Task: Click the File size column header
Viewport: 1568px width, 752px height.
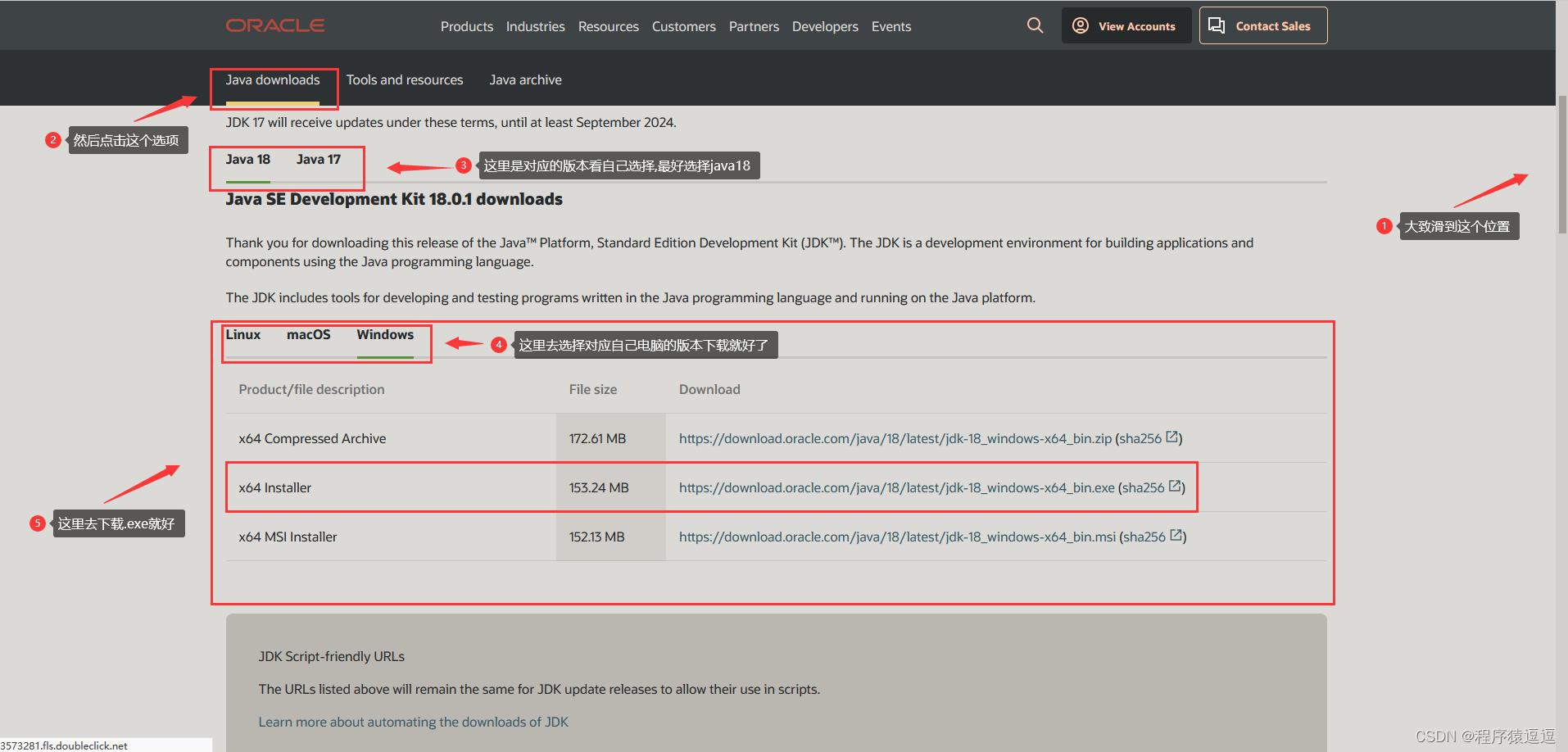Action: click(593, 389)
